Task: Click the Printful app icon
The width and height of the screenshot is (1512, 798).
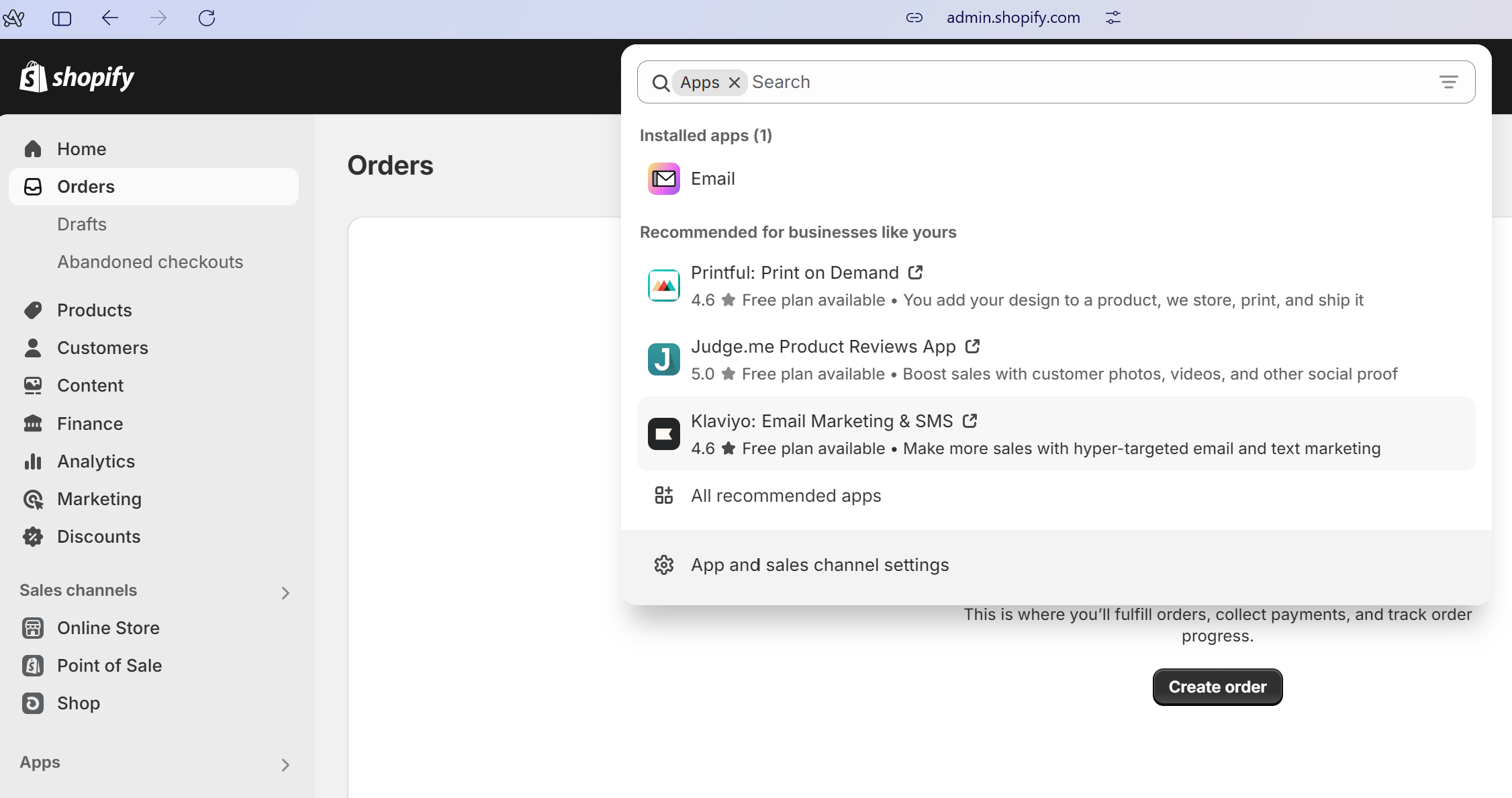Action: [x=664, y=286]
